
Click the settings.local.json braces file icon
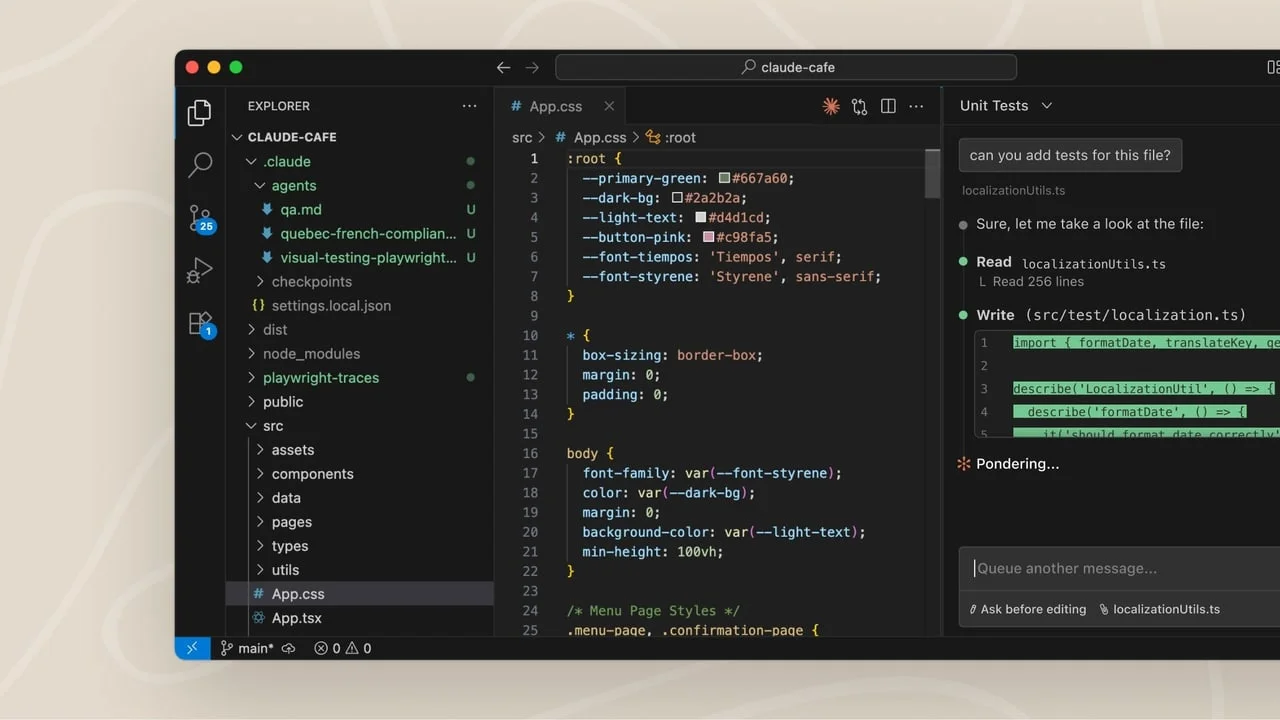point(258,306)
